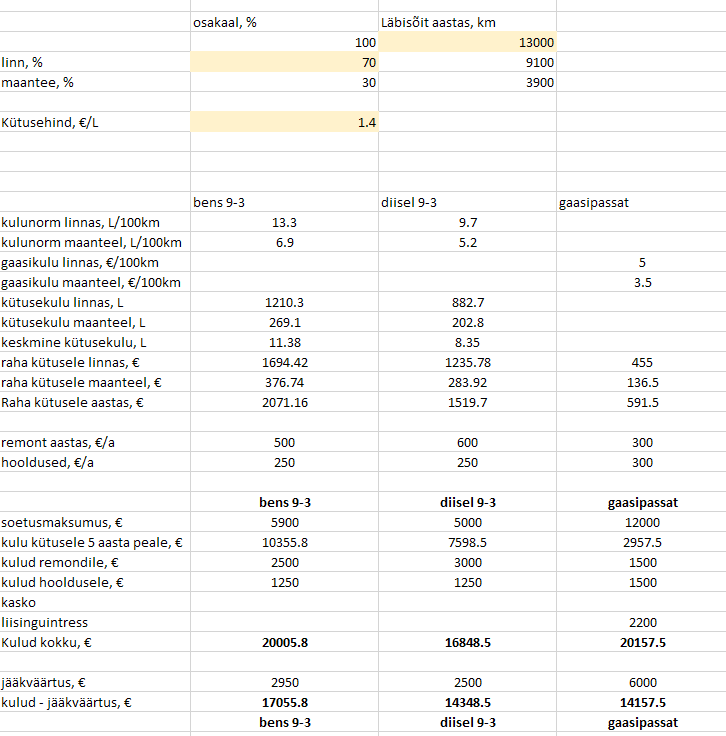Click the gas yearly fuel cost 591.5
Viewport: 726px width, 736px height.
click(x=642, y=402)
